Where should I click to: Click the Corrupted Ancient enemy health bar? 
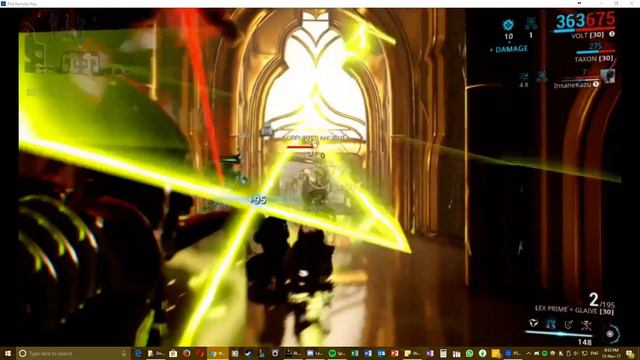coord(301,147)
